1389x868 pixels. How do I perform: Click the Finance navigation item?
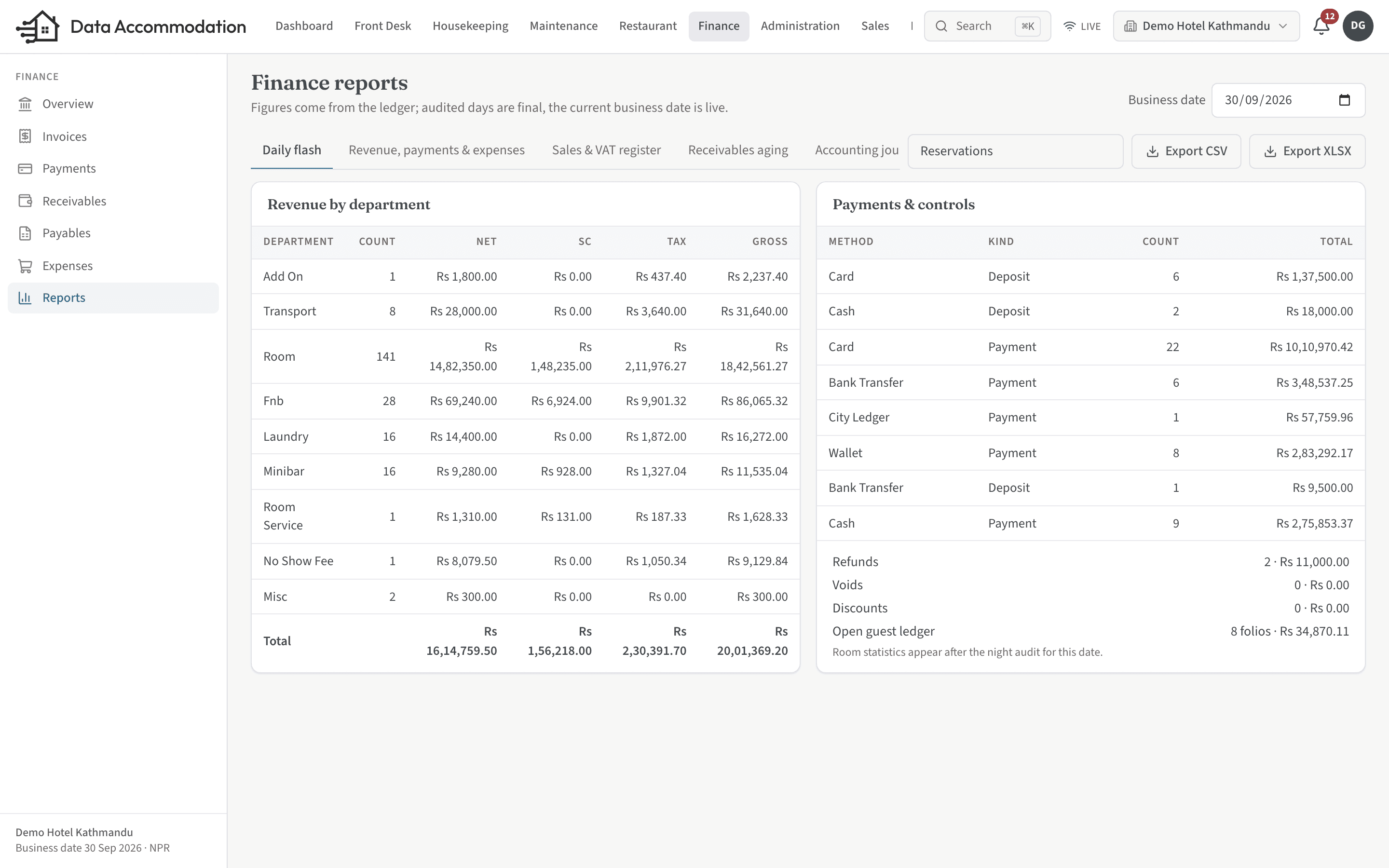click(x=719, y=26)
